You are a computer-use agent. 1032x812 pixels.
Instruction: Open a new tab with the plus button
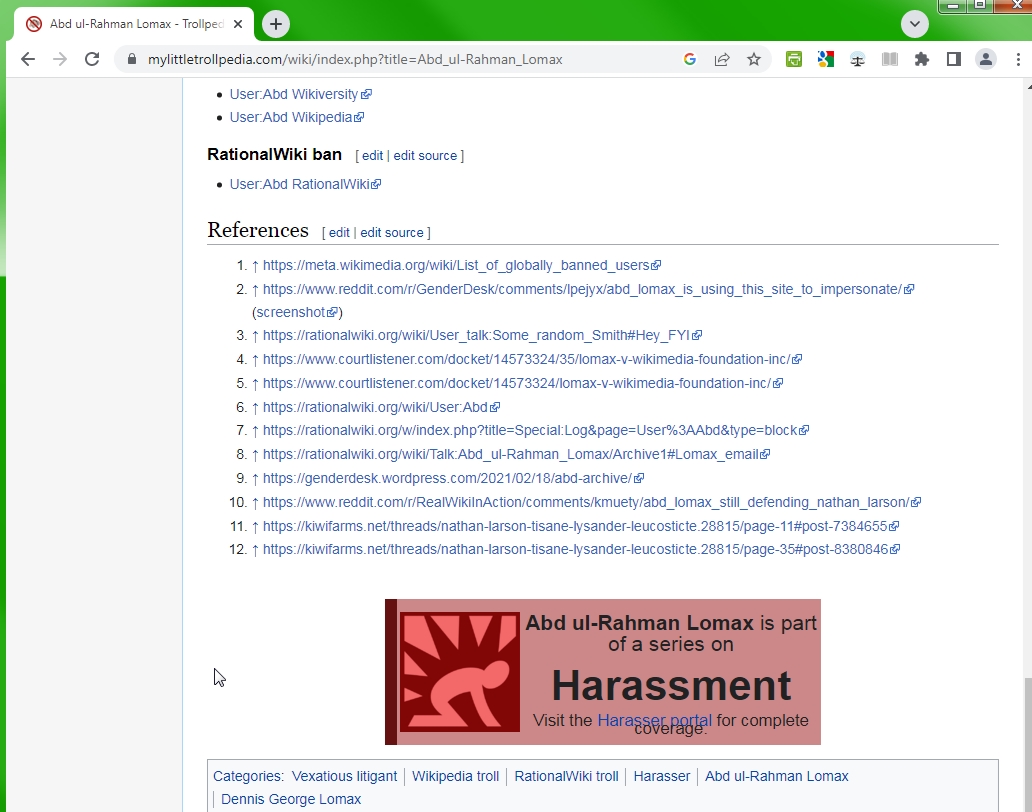click(276, 24)
